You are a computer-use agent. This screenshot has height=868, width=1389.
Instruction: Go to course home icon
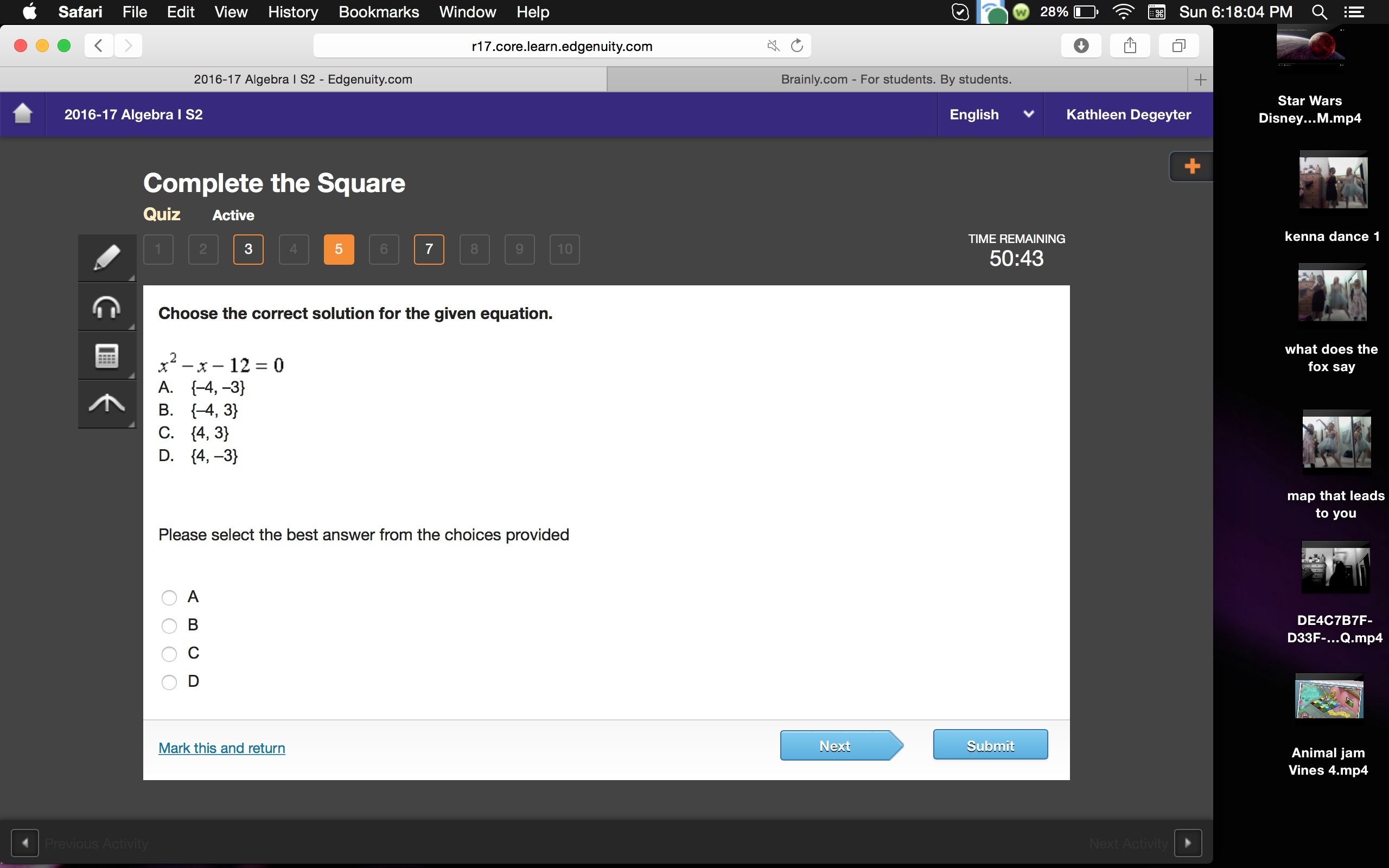(23, 114)
